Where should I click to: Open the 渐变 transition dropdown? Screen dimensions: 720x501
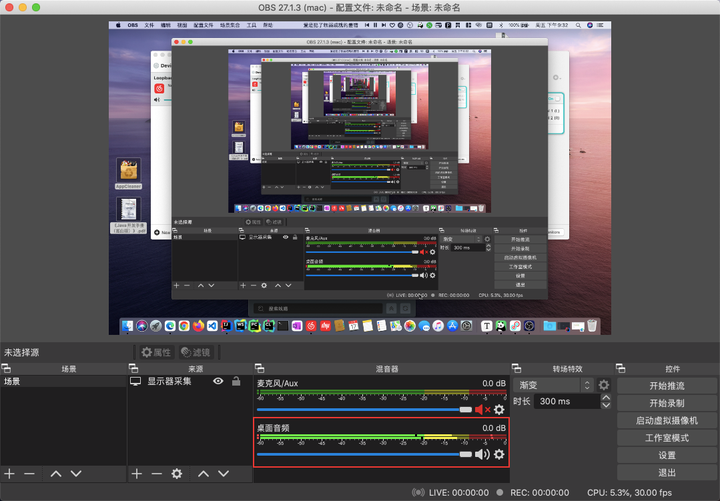click(x=553, y=385)
